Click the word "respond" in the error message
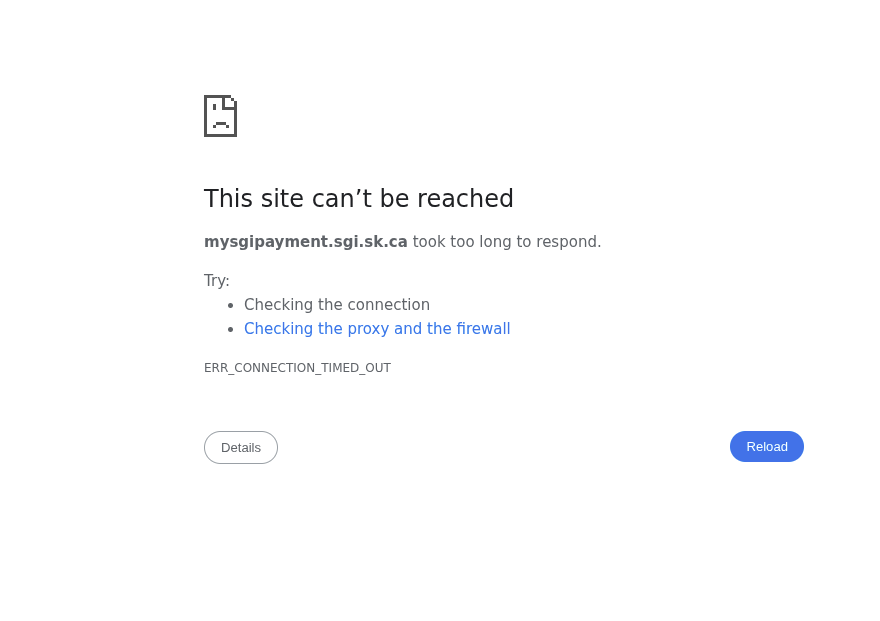Image resolution: width=880 pixels, height=621 pixels. pyautogui.click(x=568, y=242)
